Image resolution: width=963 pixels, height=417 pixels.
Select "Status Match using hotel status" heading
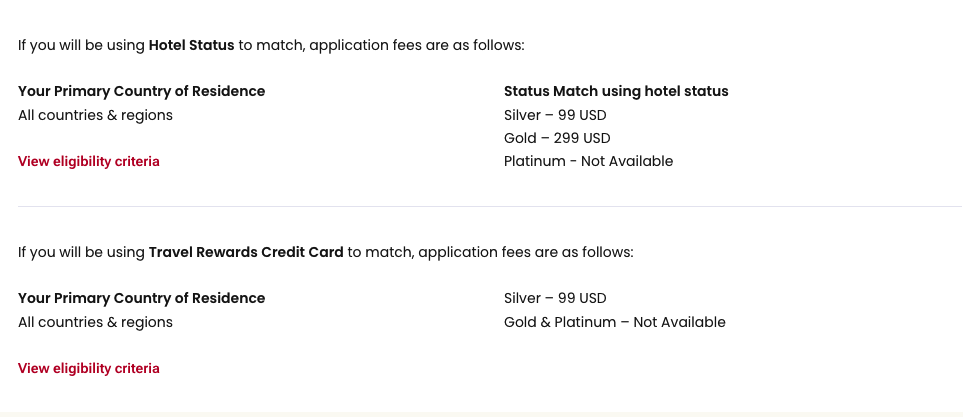coord(616,91)
